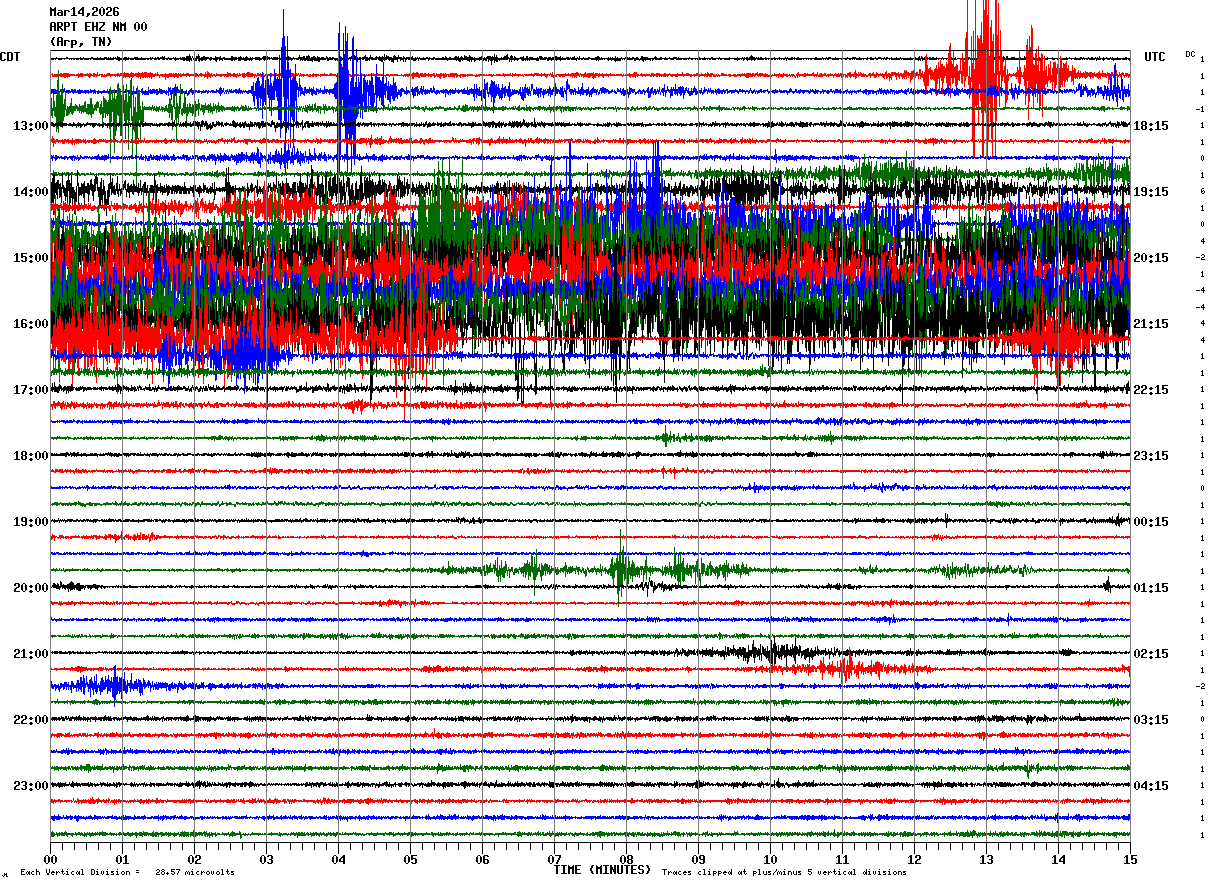Click the 04:15 UTC time label
This screenshot has height=886, width=1210.
[x=1151, y=785]
